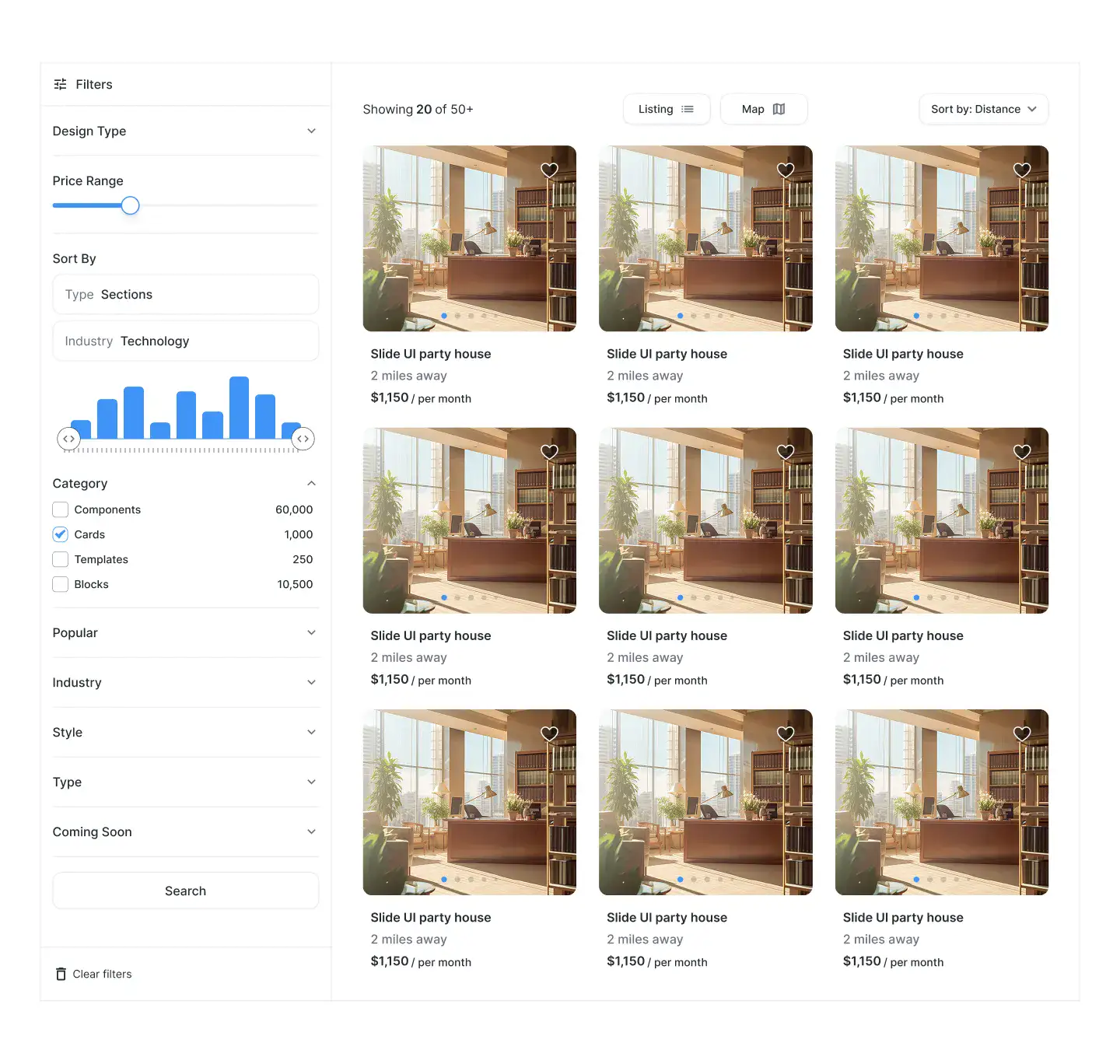Switch to Listing view
Image resolution: width=1120 pixels, height=1064 pixels.
667,109
